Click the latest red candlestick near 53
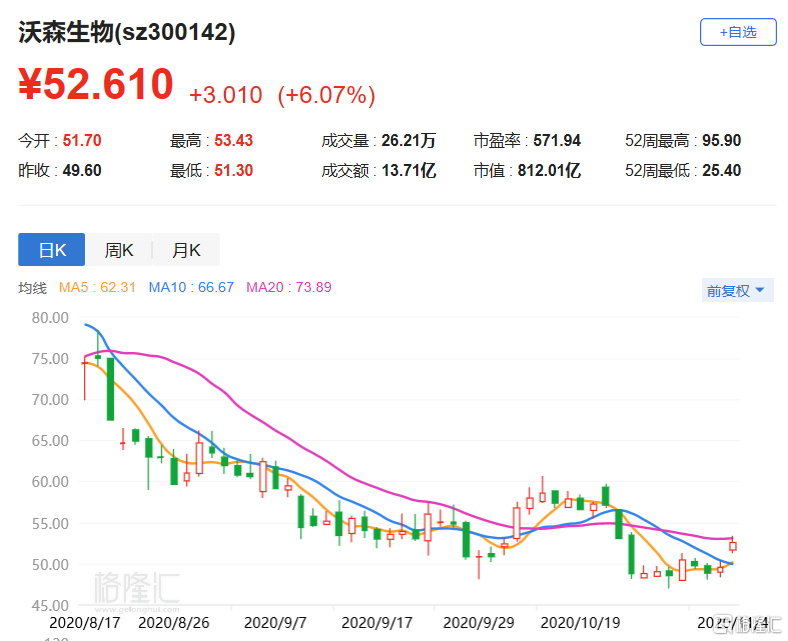Screen dimensions: 788x641 click(x=733, y=546)
